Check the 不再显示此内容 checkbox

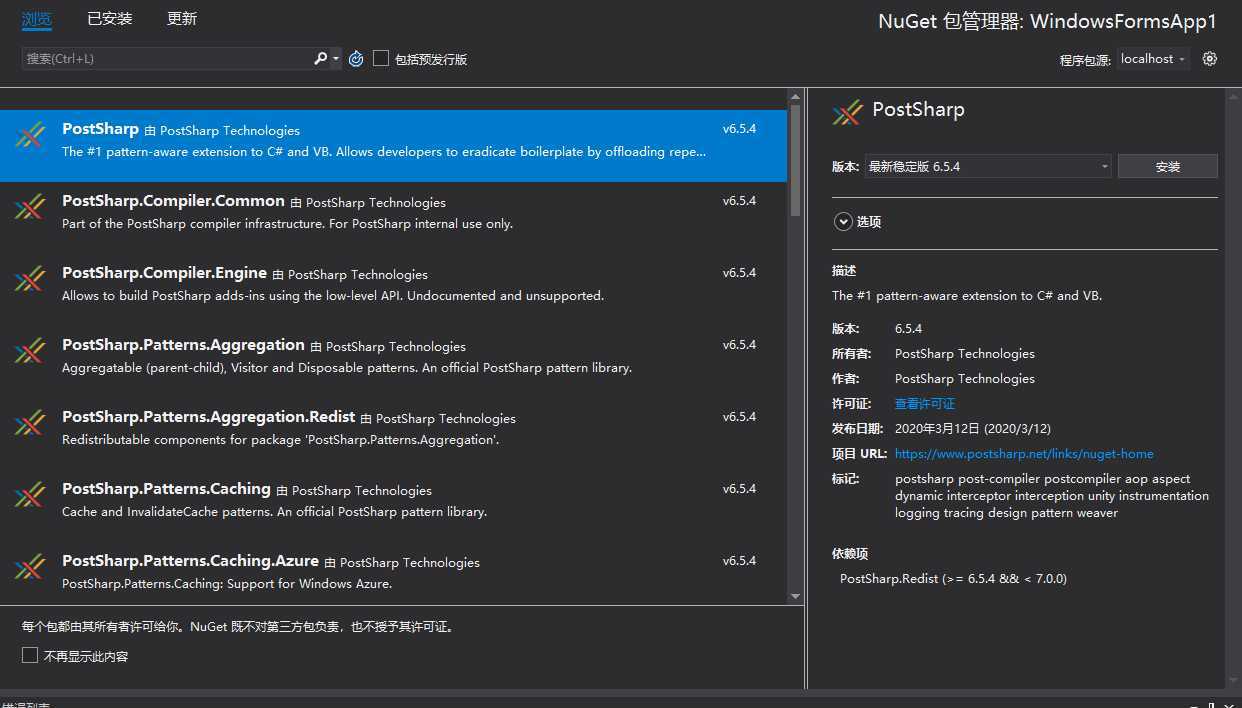click(30, 656)
